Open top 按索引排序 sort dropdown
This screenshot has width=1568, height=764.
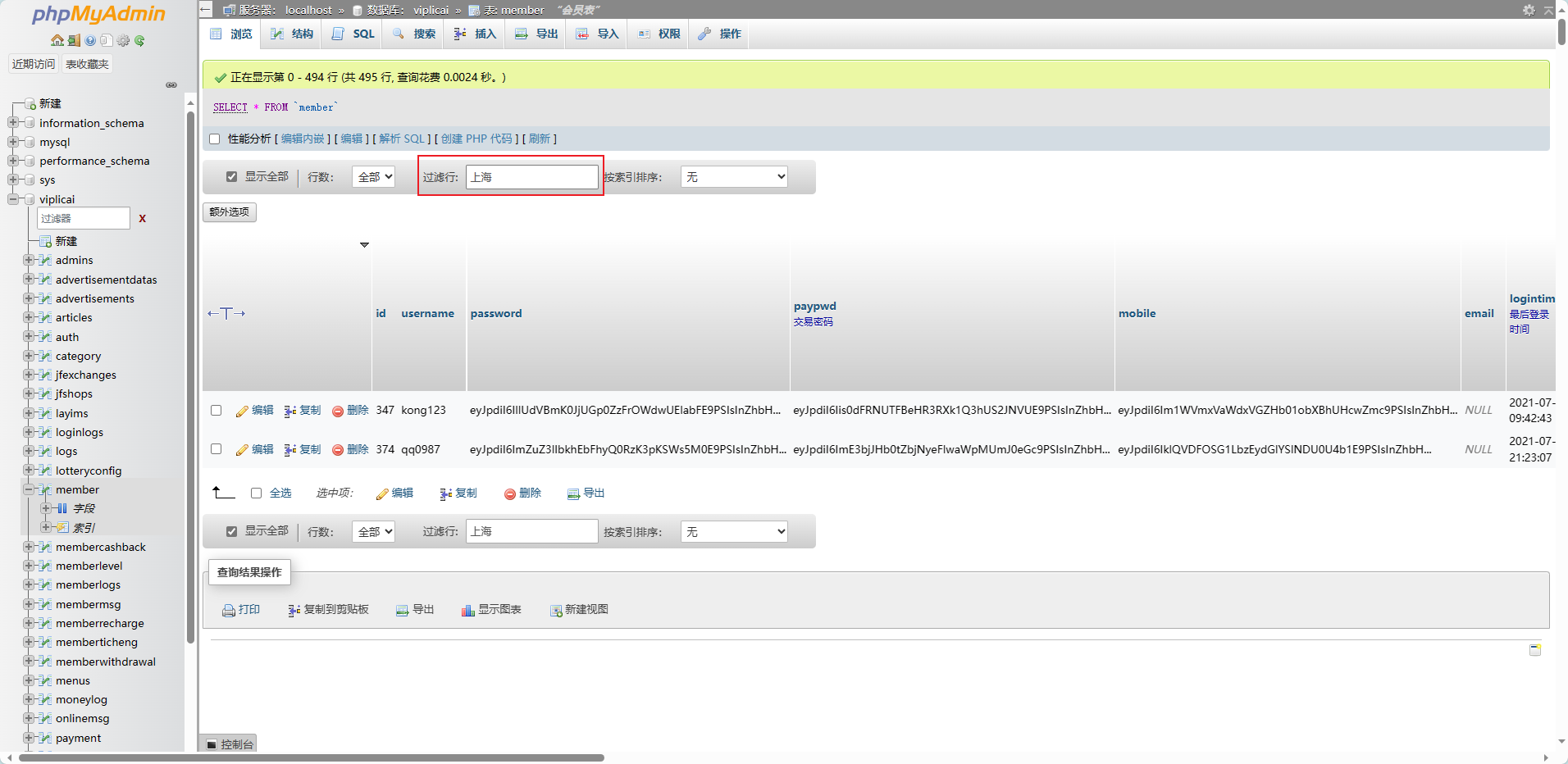pos(734,176)
